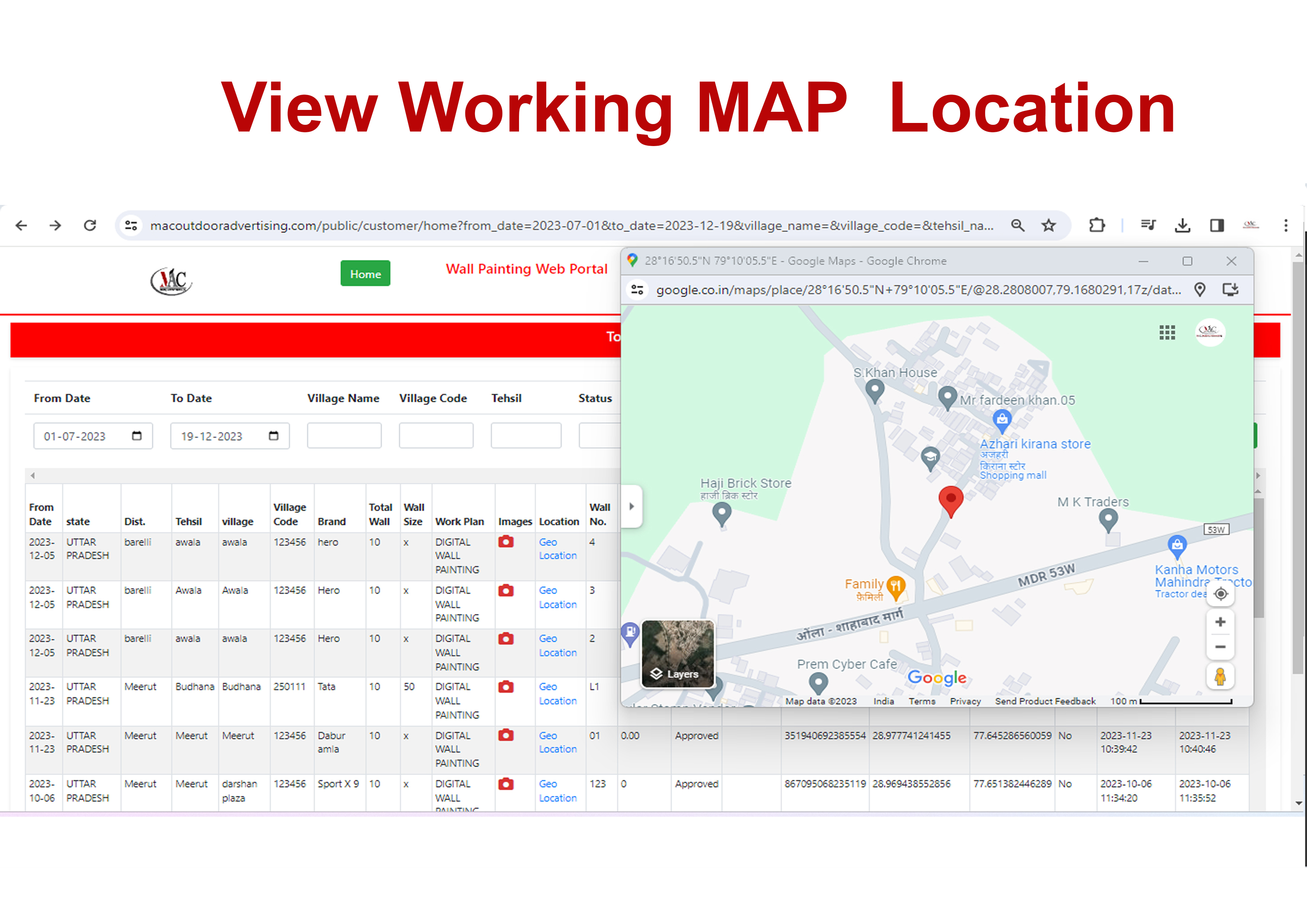
Task: Click the MAC logo on the portal header
Action: 171,281
